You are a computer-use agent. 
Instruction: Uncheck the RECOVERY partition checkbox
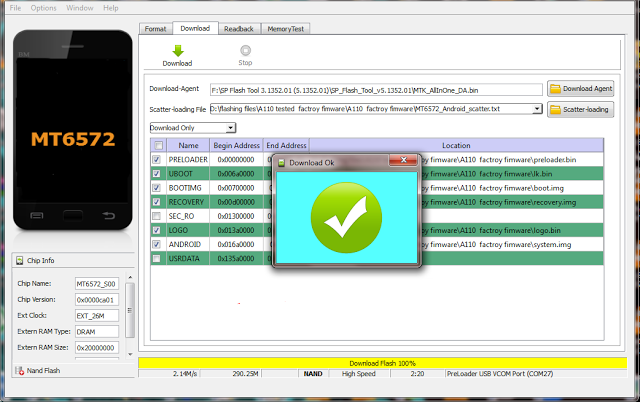156,202
